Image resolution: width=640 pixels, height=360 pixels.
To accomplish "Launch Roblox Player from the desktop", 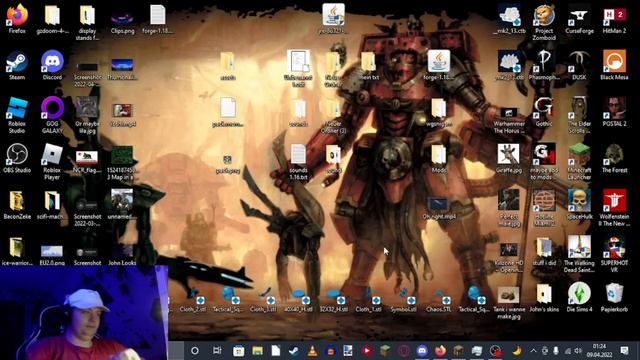I will click(x=52, y=162).
